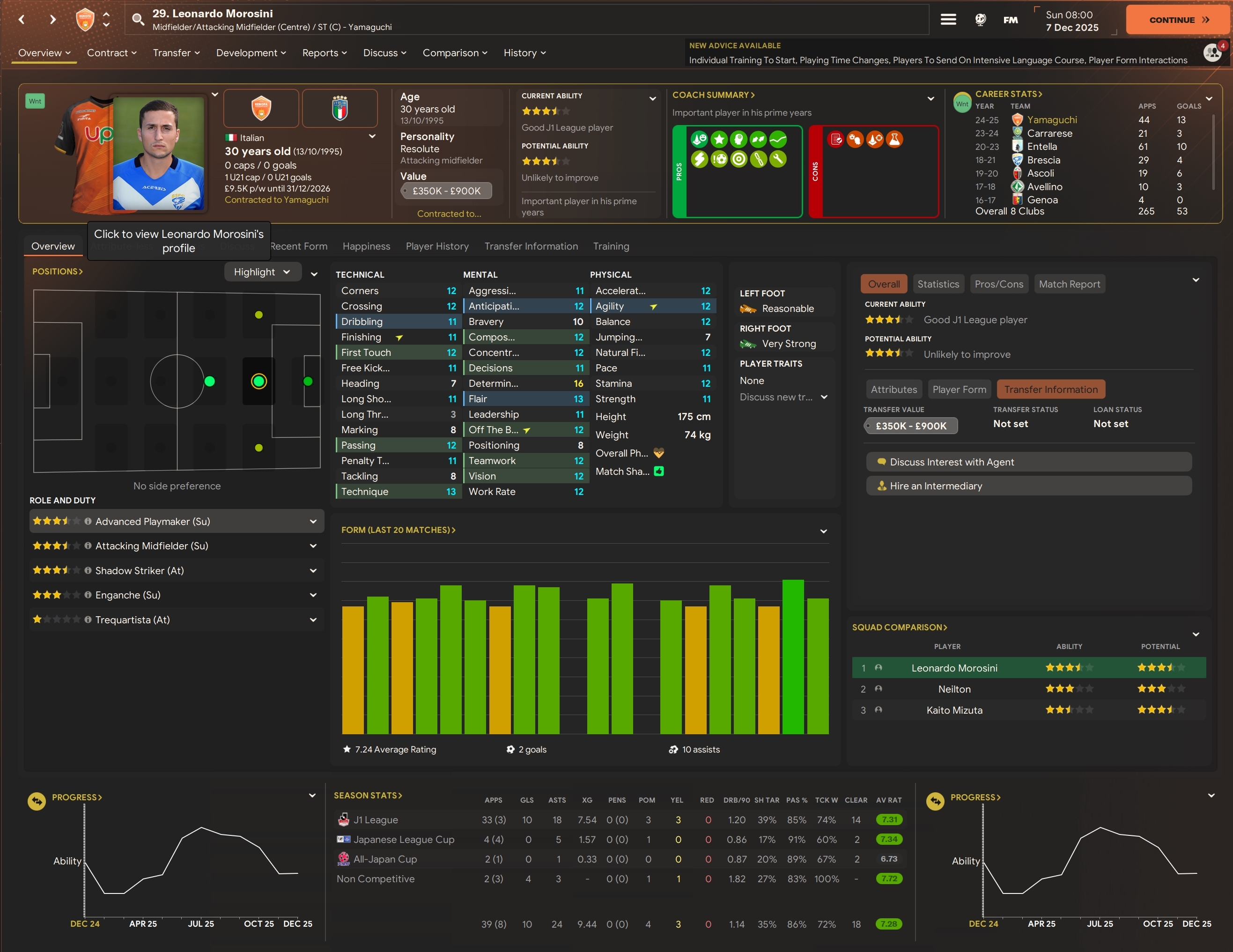Click the info icon beside Enganche (Su)
The image size is (1233, 952).
(x=88, y=595)
